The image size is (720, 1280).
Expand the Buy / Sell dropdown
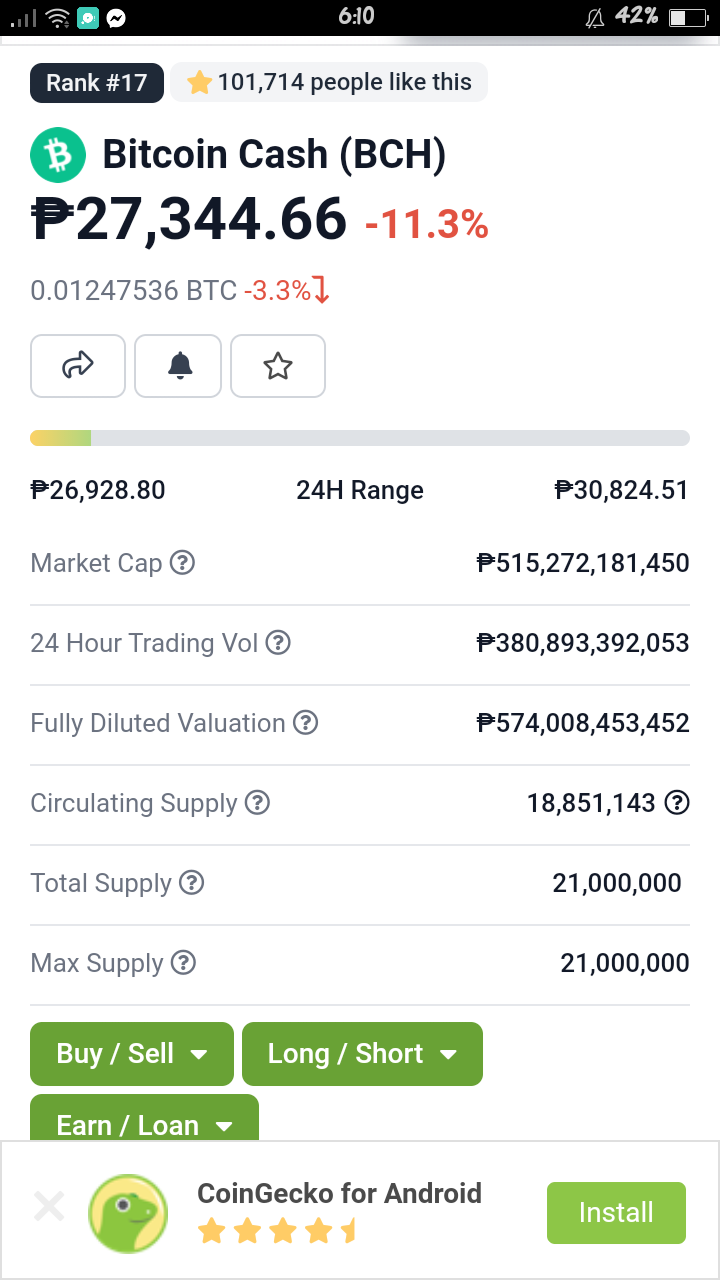pos(132,1054)
